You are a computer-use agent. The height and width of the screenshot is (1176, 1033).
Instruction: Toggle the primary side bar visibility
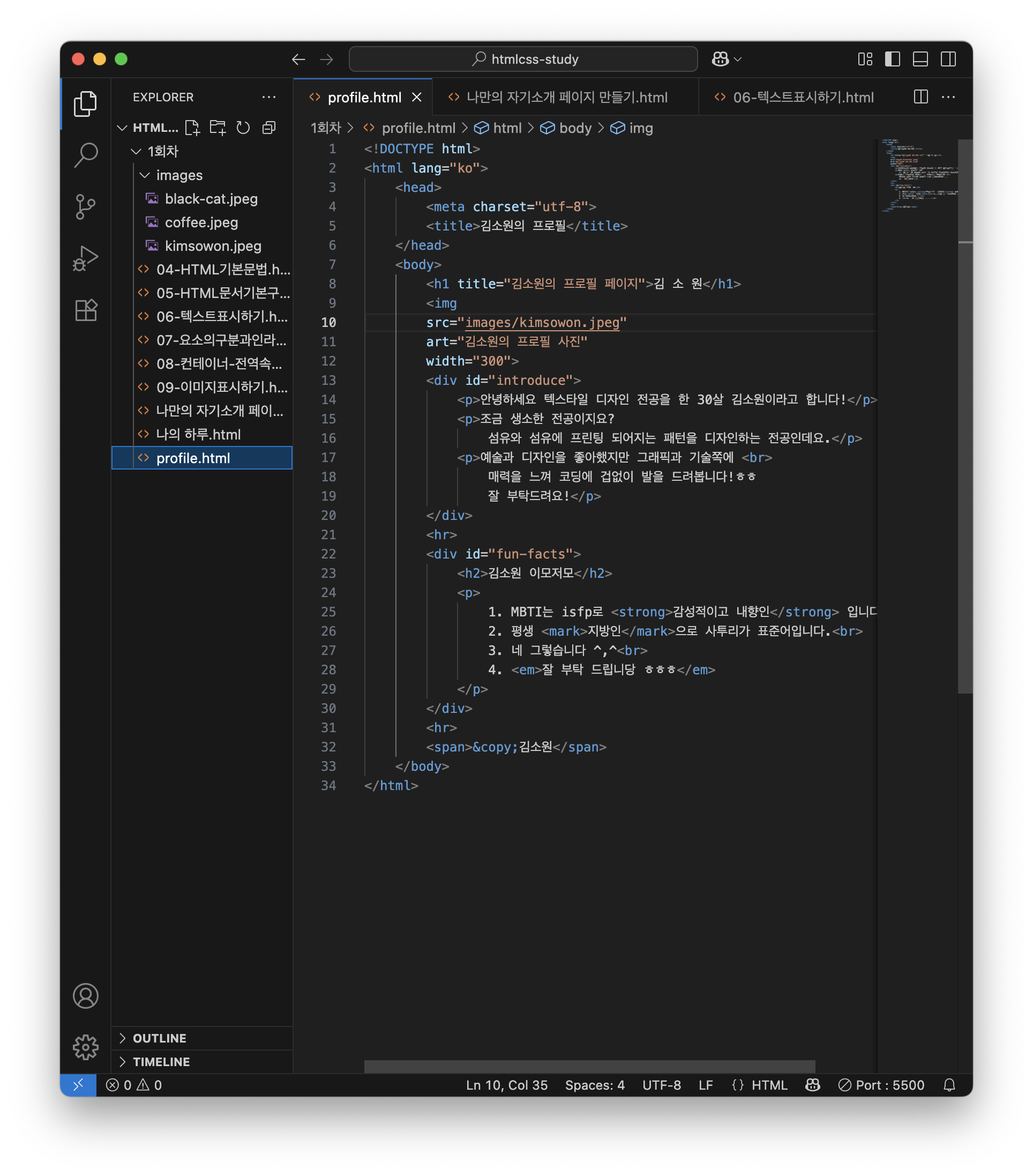click(892, 59)
